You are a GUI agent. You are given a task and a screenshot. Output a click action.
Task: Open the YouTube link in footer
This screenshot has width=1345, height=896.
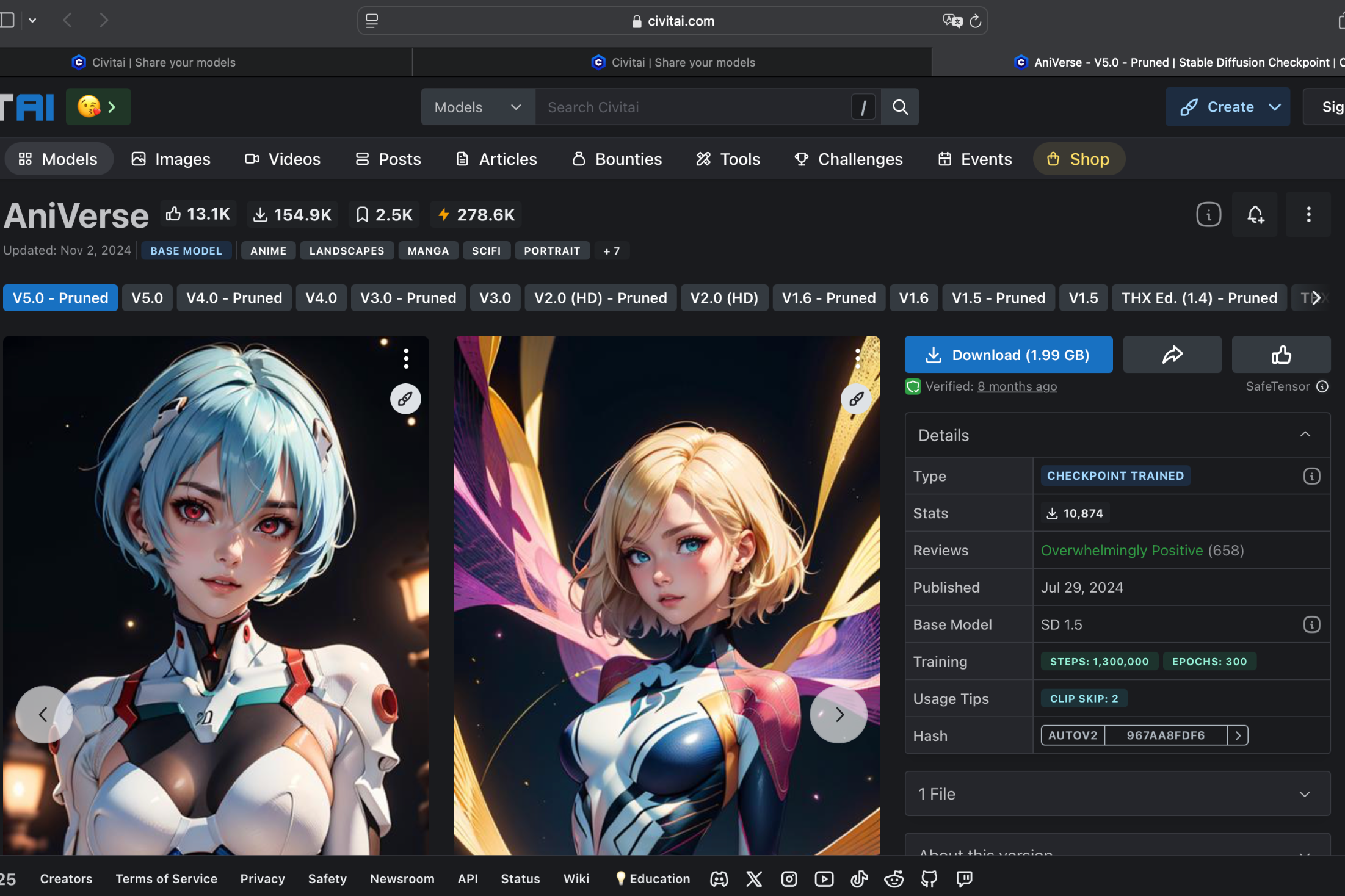(x=824, y=879)
